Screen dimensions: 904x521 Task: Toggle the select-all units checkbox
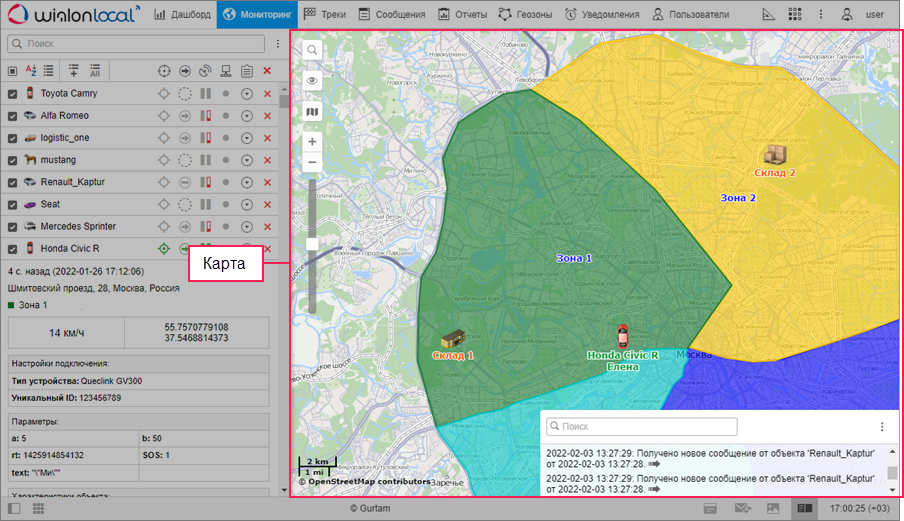pos(12,71)
